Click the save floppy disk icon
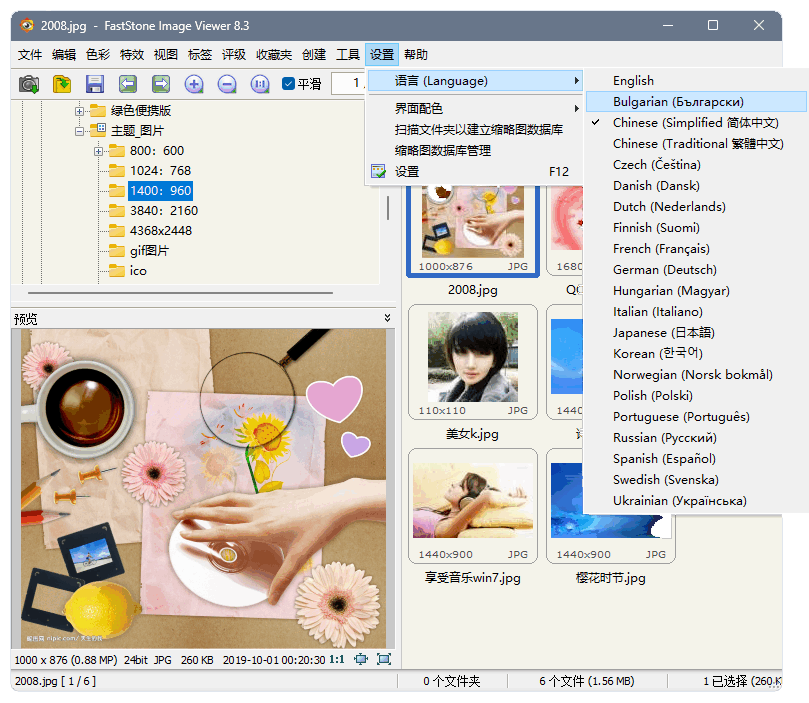The height and width of the screenshot is (703, 809). (x=95, y=84)
